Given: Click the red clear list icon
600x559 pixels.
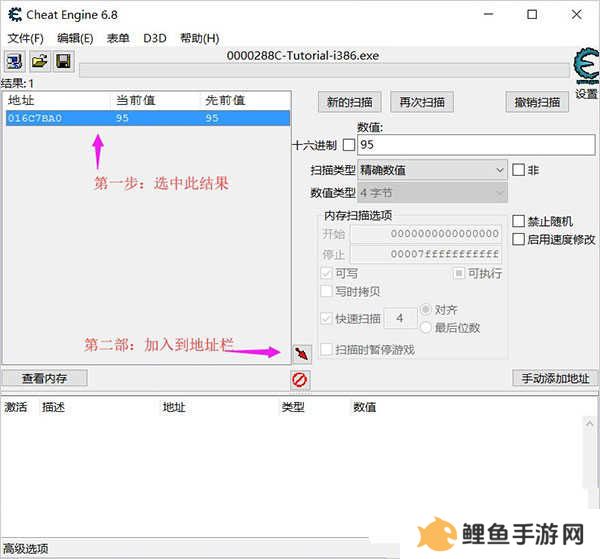Looking at the screenshot, I should (300, 380).
